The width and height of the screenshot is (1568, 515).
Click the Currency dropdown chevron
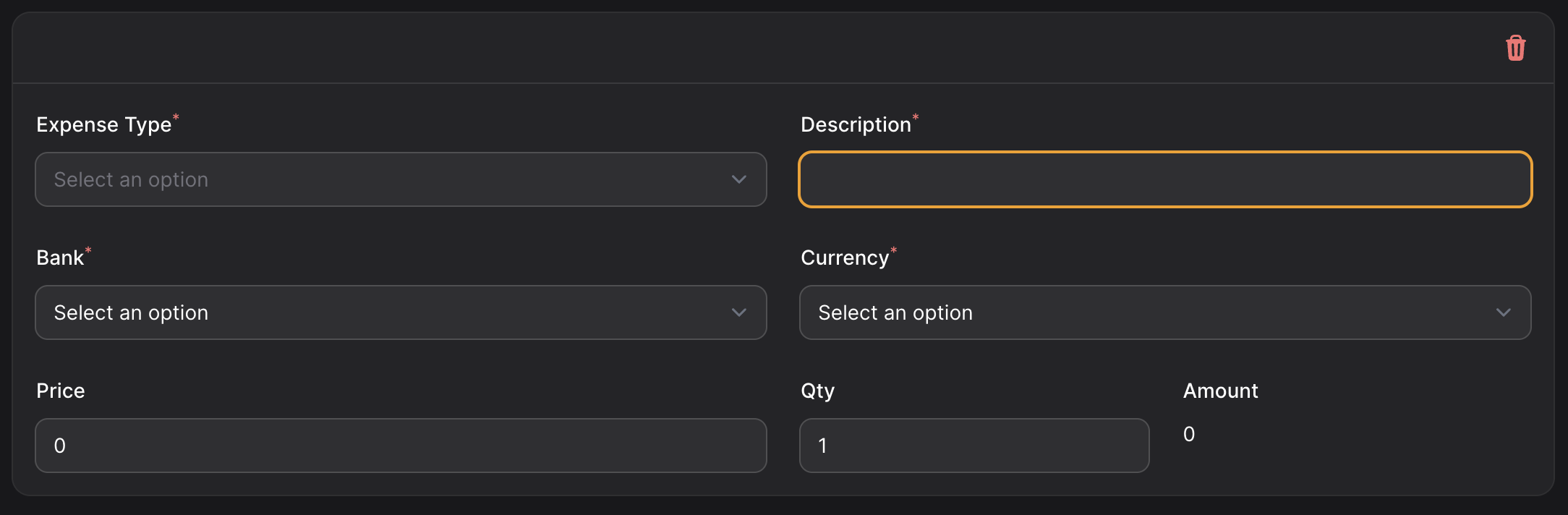coord(1504,312)
